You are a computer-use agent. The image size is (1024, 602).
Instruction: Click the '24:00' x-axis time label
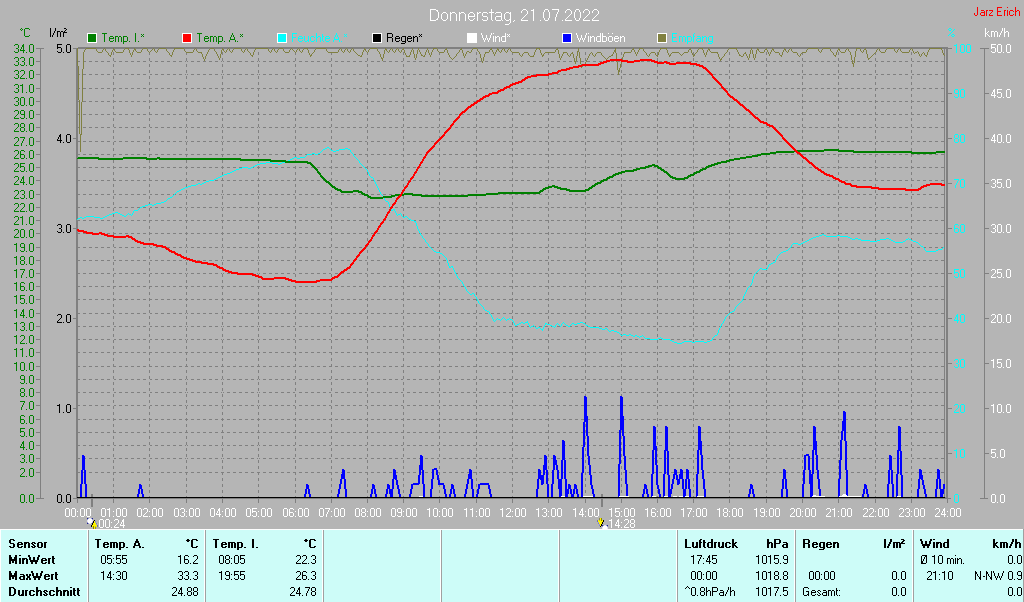pos(947,513)
